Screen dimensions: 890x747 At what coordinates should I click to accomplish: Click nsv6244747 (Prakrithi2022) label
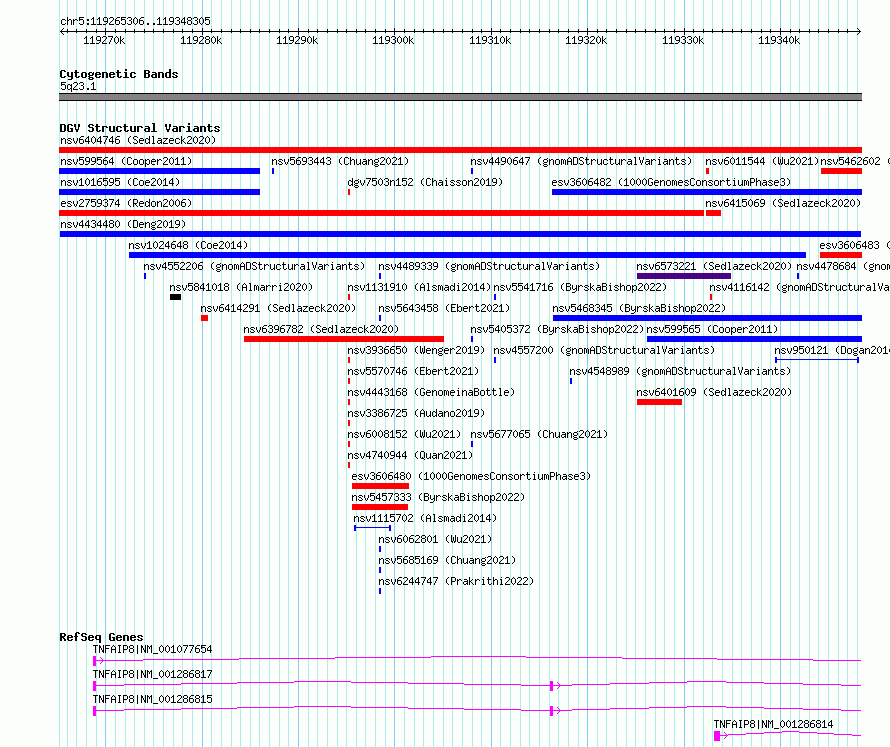click(x=456, y=581)
